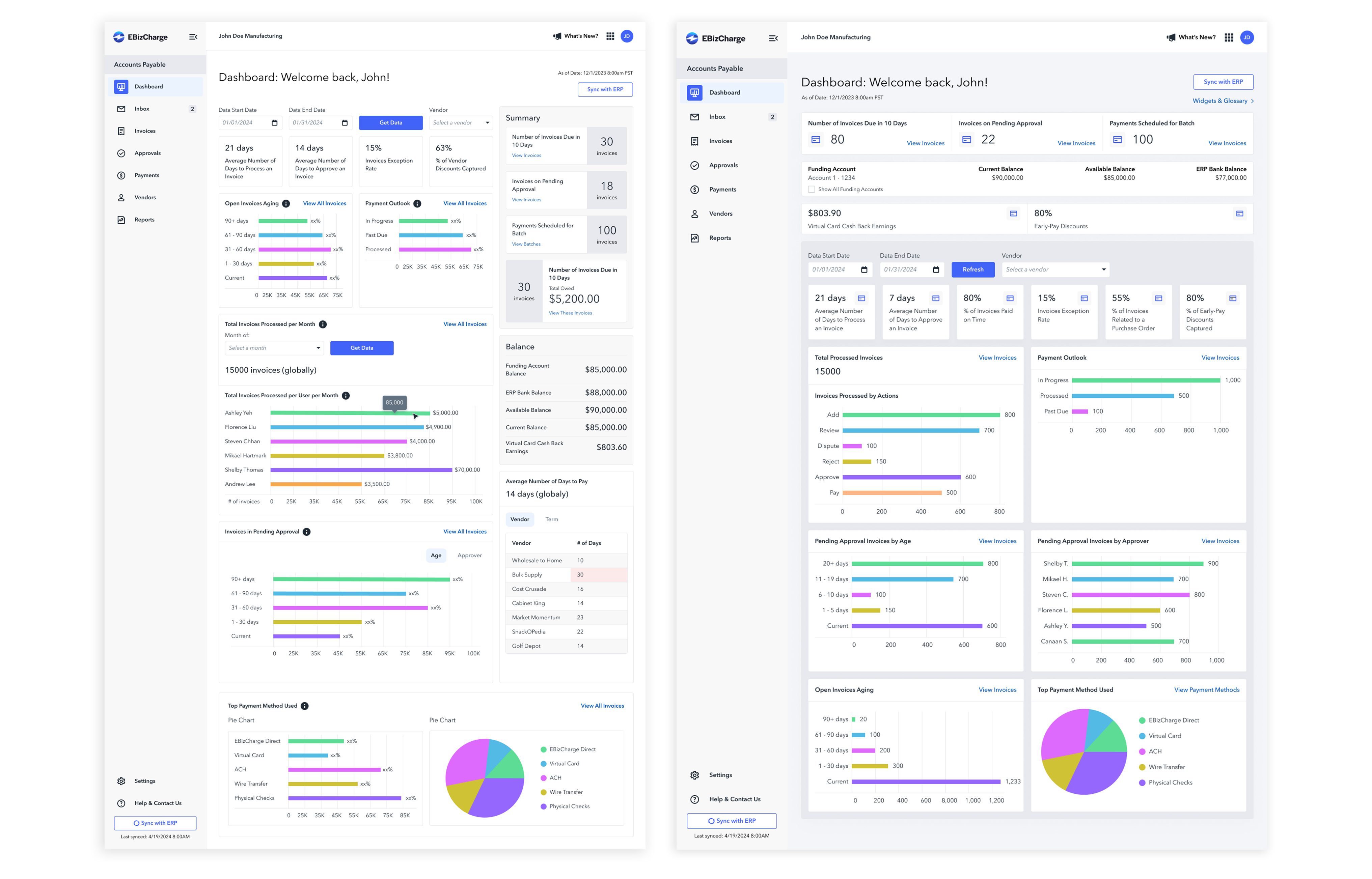The image size is (1372, 879).
Task: Open Approvals checkmark icon in left sidebar
Action: (121, 153)
